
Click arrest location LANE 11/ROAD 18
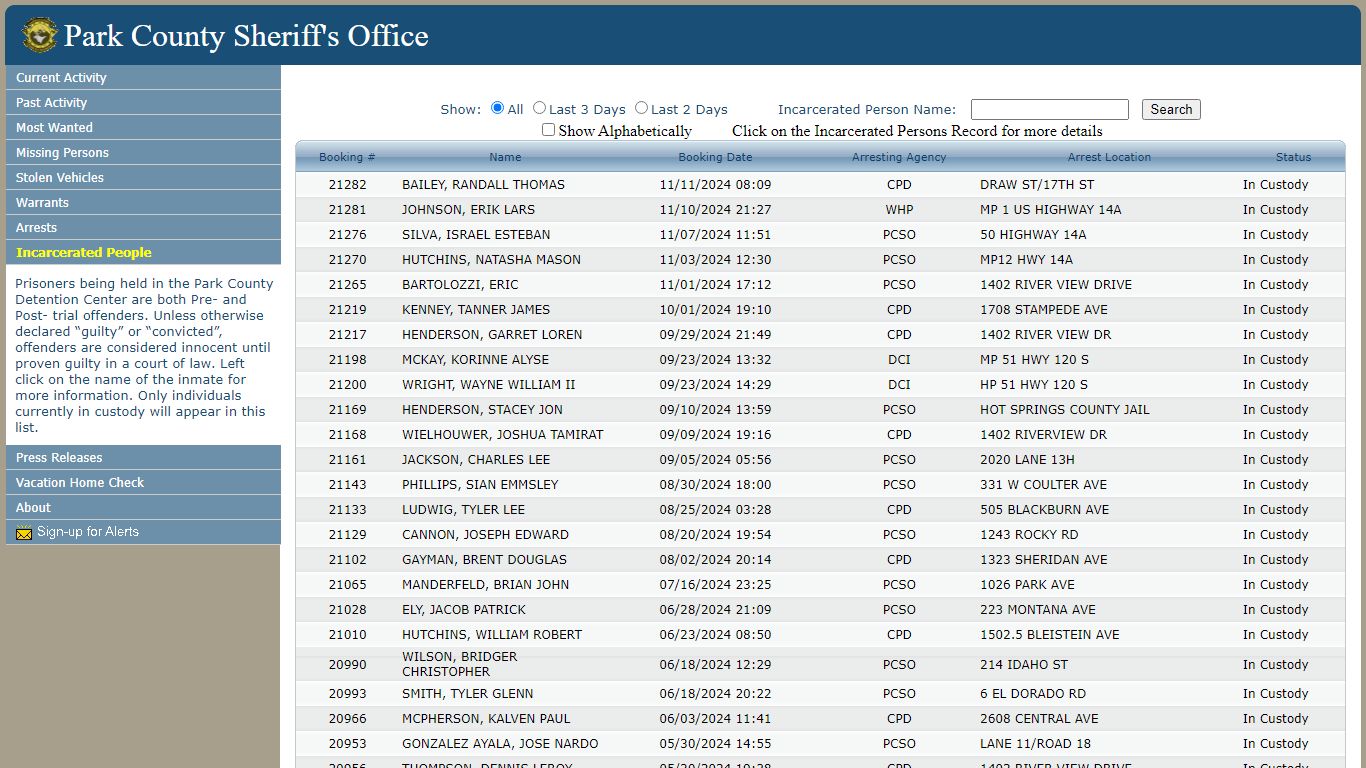point(1035,744)
